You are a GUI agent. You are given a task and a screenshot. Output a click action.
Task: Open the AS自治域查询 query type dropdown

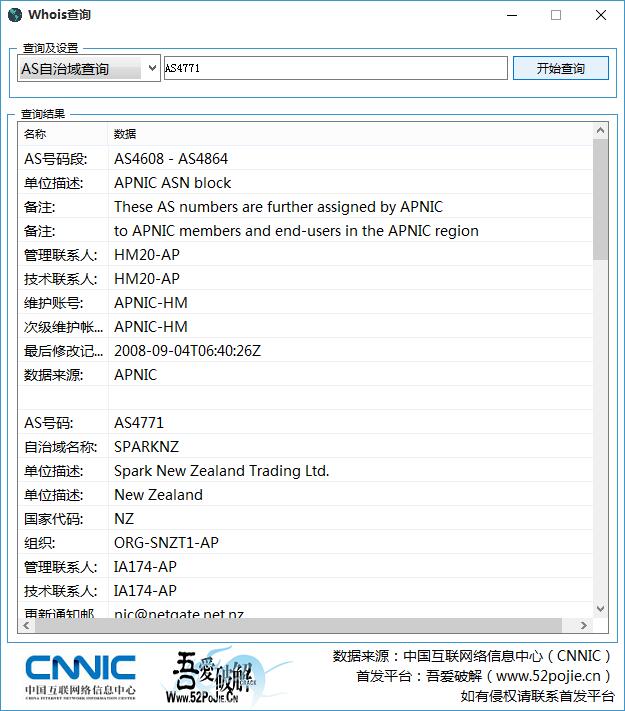tap(89, 68)
